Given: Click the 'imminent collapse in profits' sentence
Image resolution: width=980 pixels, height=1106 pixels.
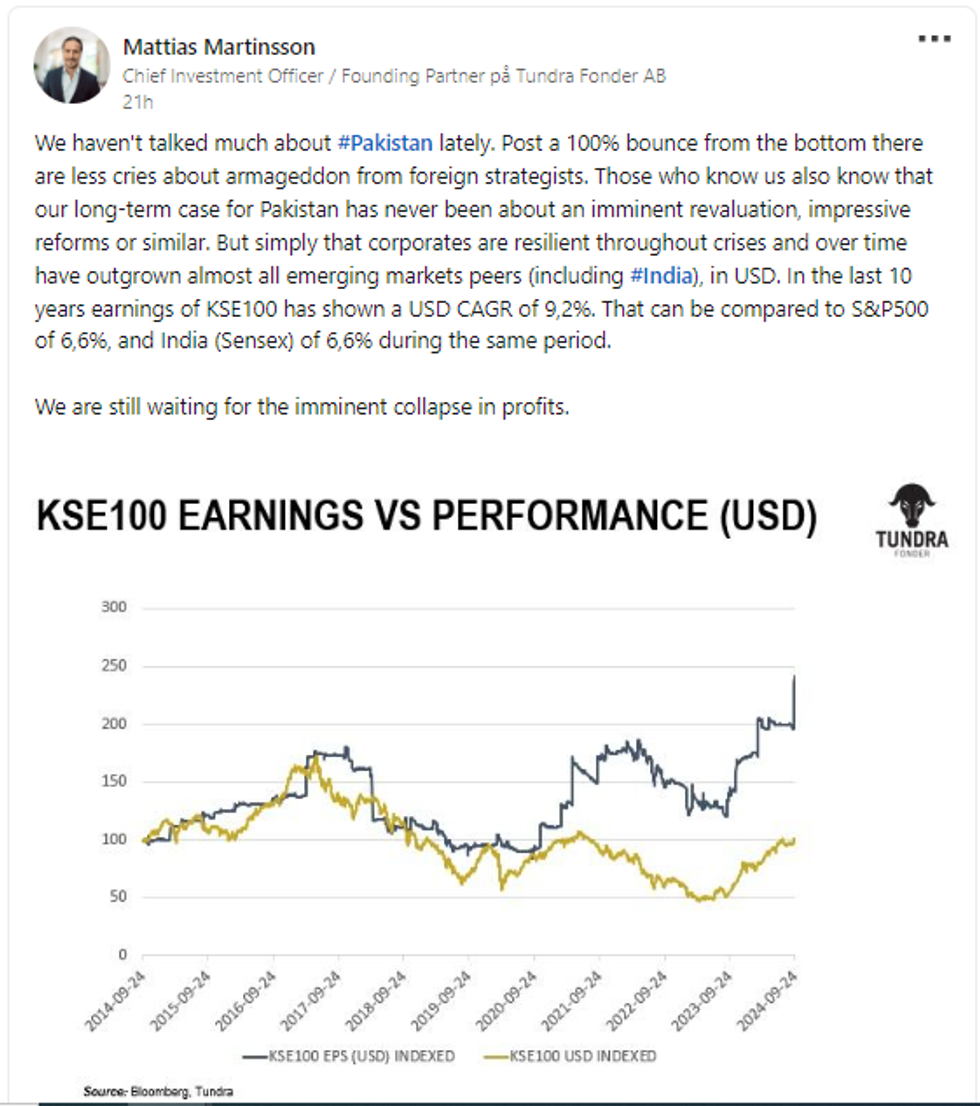Looking at the screenshot, I should click(302, 408).
